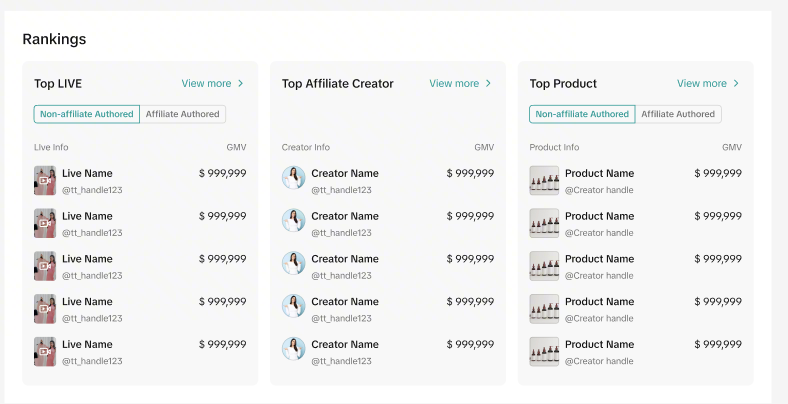Switch Top Product to Affiliate Authored
Image resolution: width=788 pixels, height=404 pixels.
[x=678, y=114]
